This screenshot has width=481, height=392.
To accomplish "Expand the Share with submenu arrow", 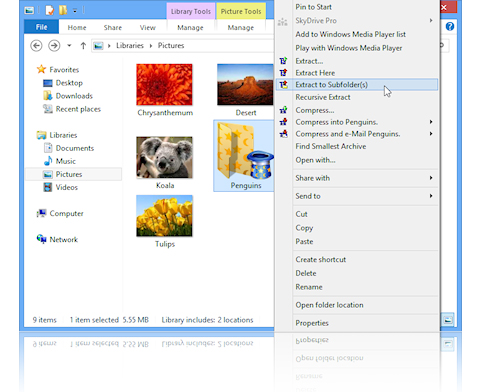I will pos(431,178).
